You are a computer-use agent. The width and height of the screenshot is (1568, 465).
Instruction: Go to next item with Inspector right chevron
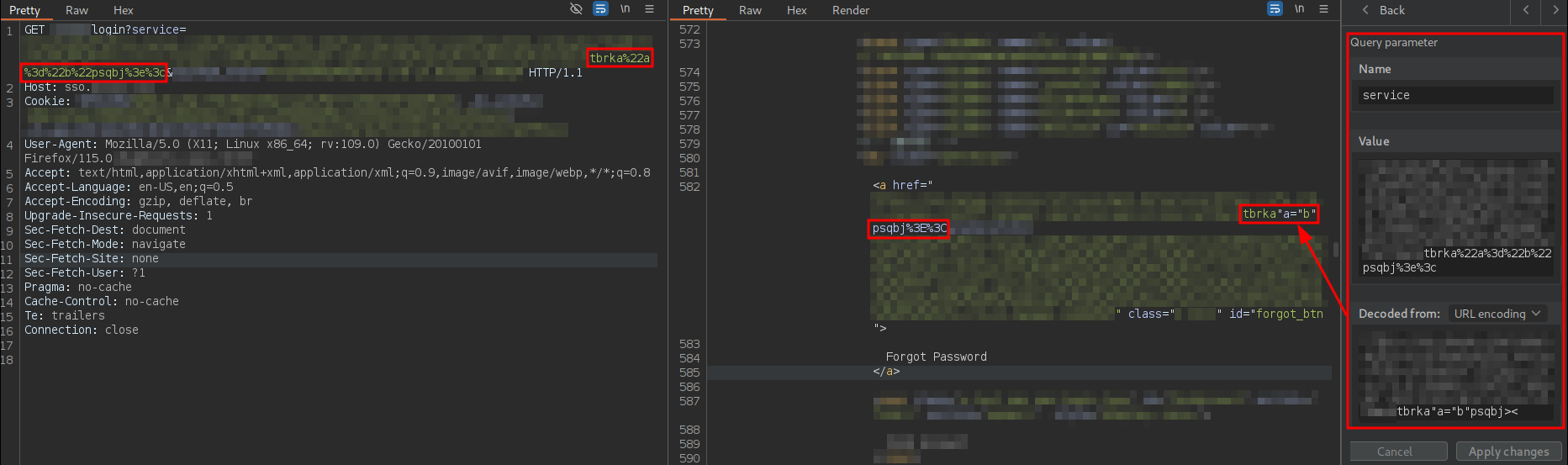tap(1555, 10)
